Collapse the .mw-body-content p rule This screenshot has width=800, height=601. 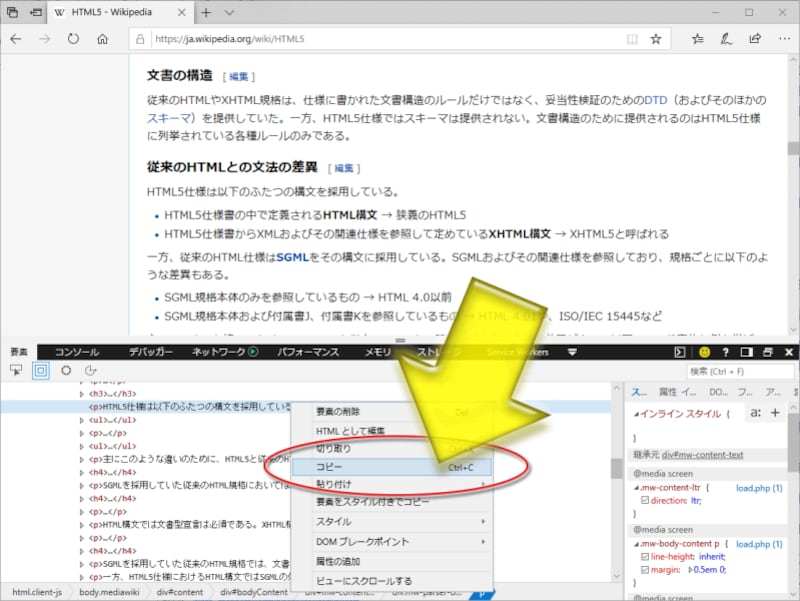pos(636,543)
